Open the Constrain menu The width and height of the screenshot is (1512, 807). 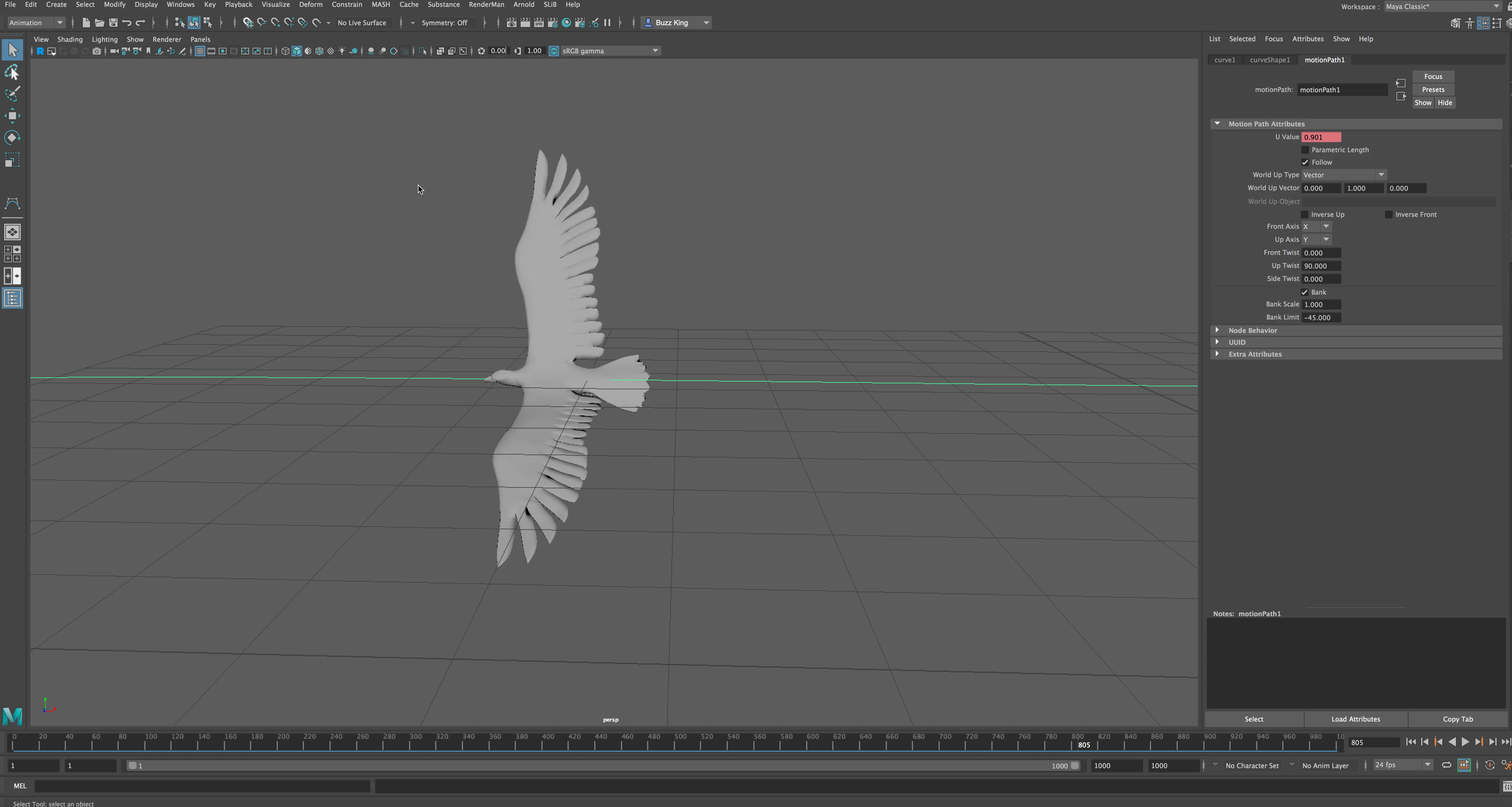click(x=346, y=5)
